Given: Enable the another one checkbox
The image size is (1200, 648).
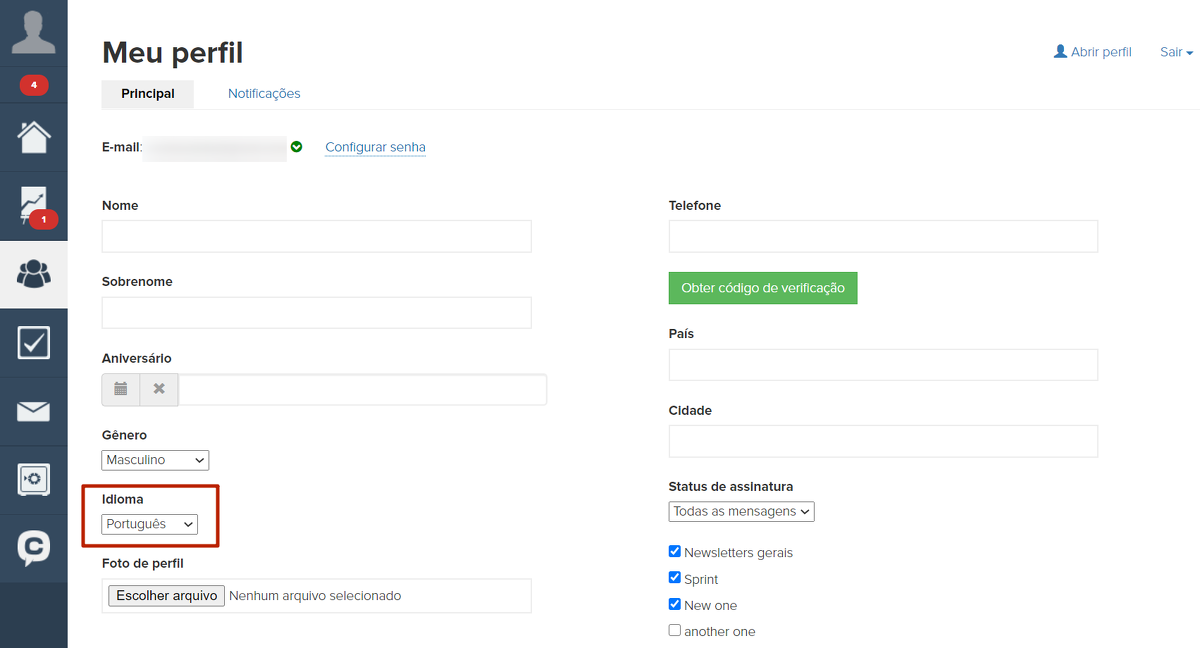Looking at the screenshot, I should [675, 630].
